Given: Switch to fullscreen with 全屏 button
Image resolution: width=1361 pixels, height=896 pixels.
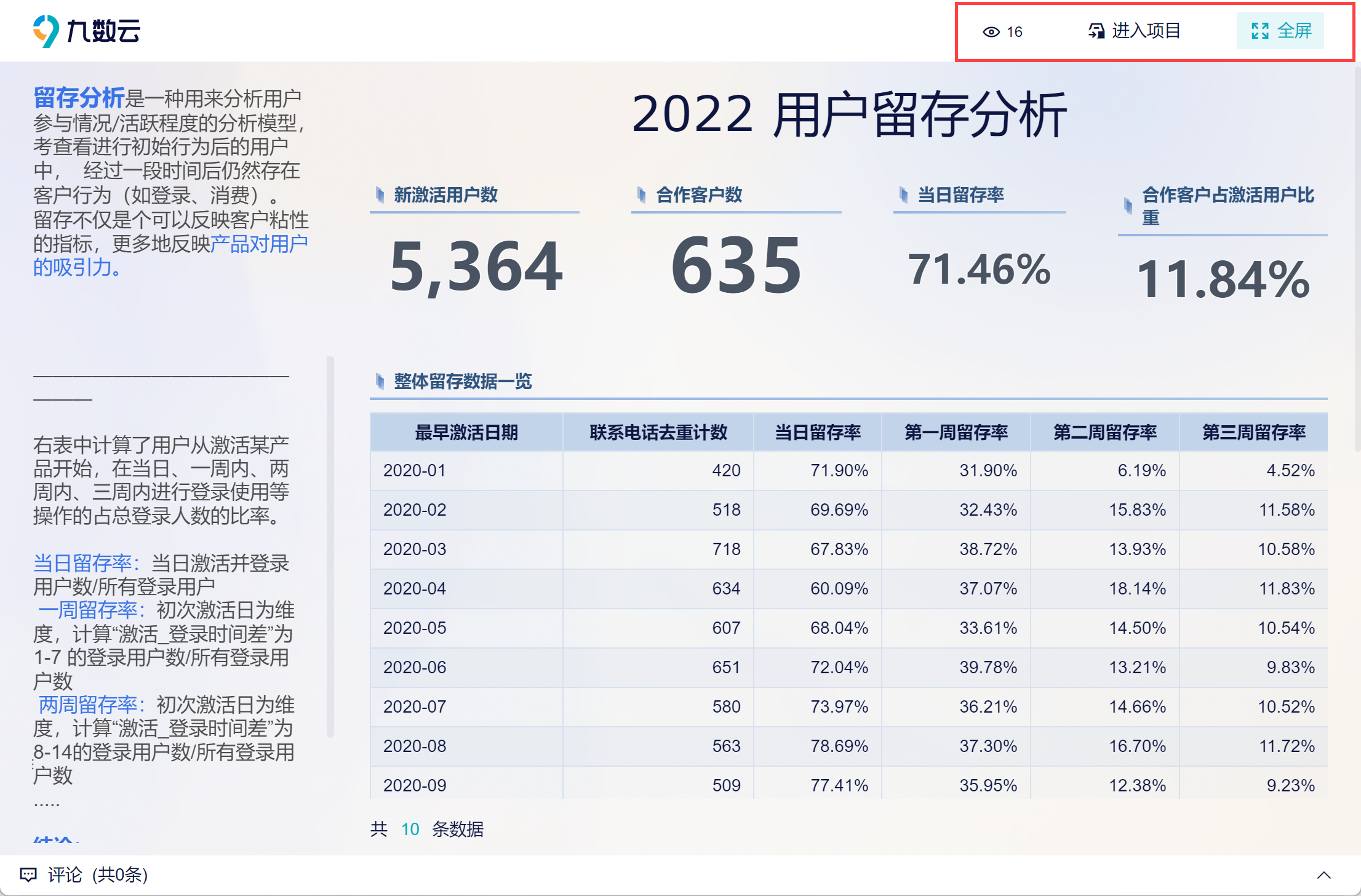Looking at the screenshot, I should pyautogui.click(x=1280, y=31).
